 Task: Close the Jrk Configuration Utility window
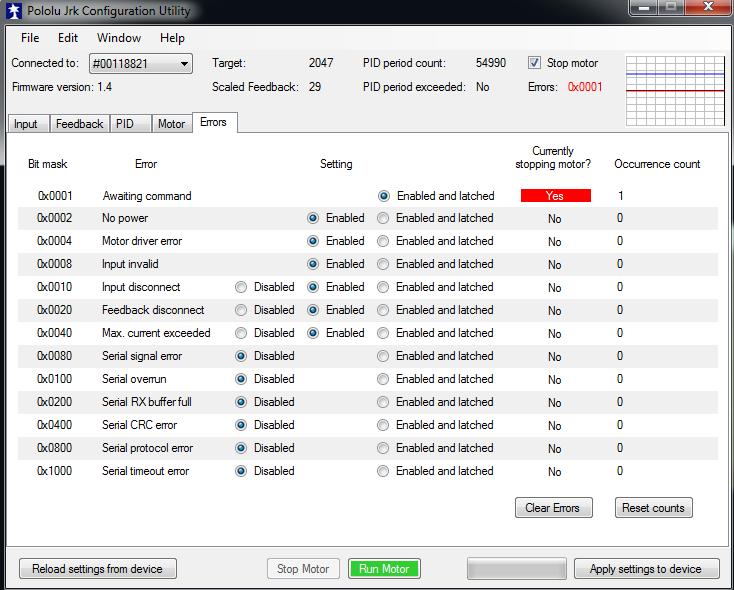(708, 7)
